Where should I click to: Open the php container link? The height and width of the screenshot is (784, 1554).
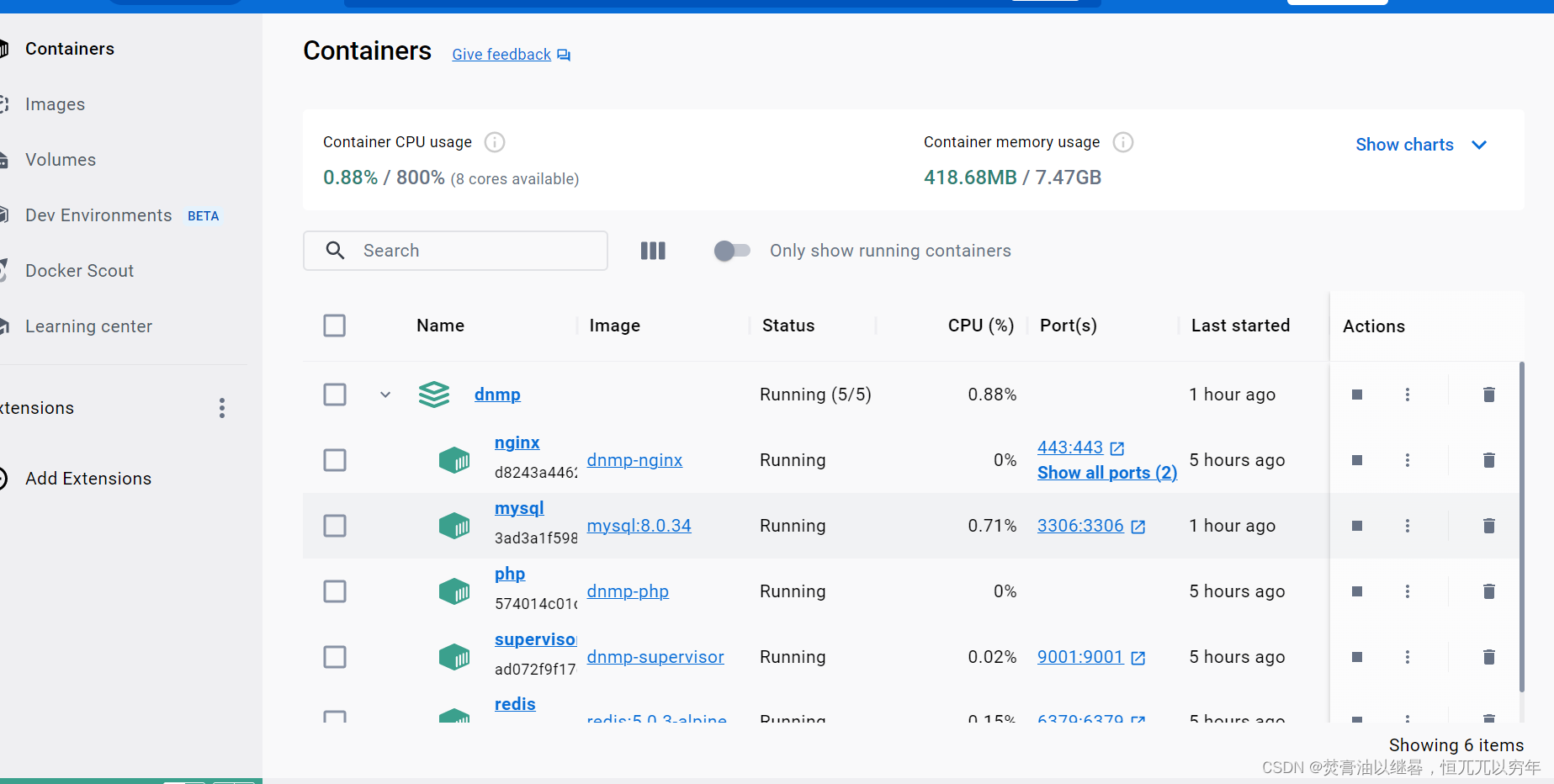point(510,574)
